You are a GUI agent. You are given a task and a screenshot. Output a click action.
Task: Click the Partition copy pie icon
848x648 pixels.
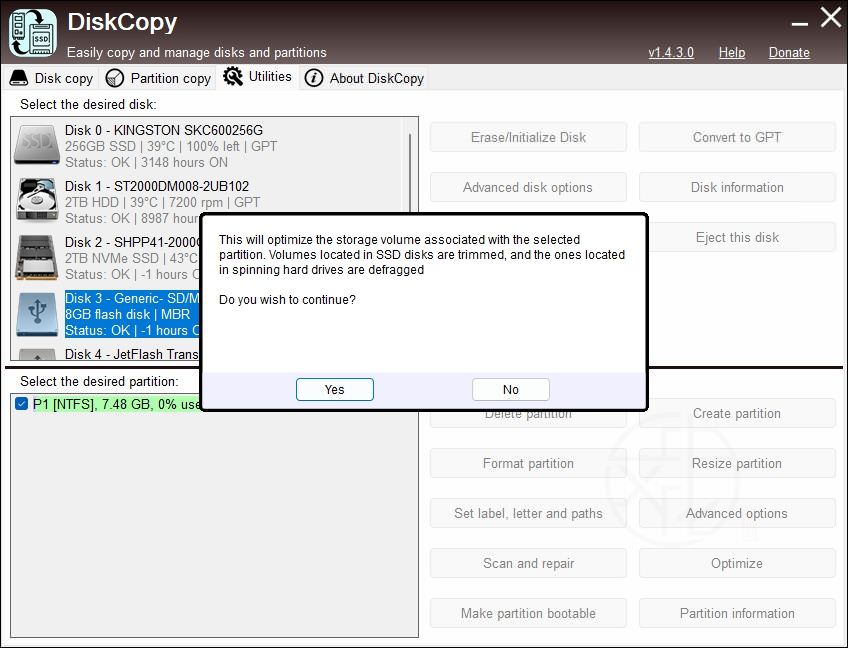115,78
